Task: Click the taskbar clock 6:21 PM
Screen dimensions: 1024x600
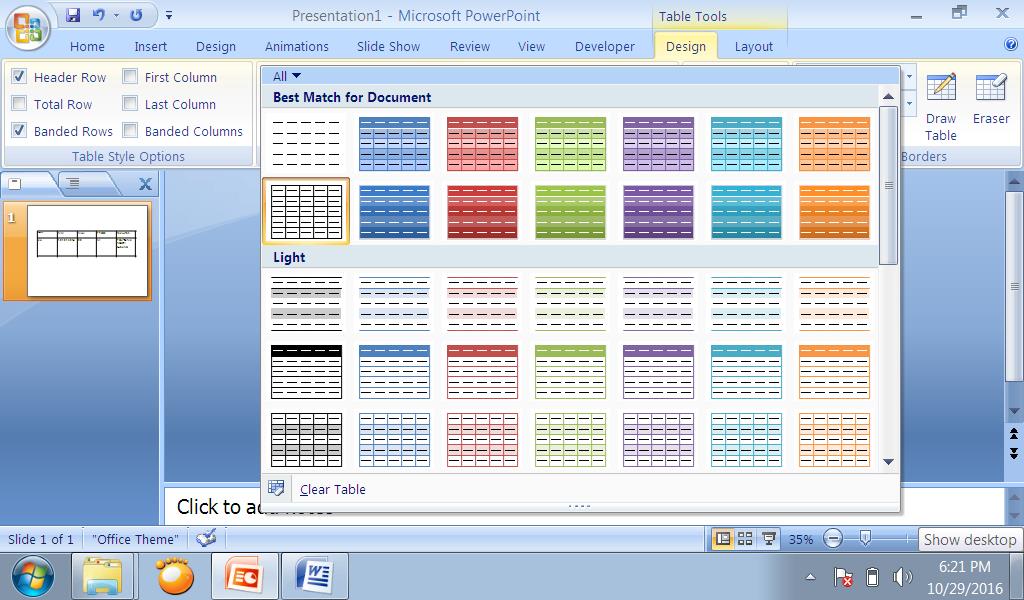Action: 965,567
